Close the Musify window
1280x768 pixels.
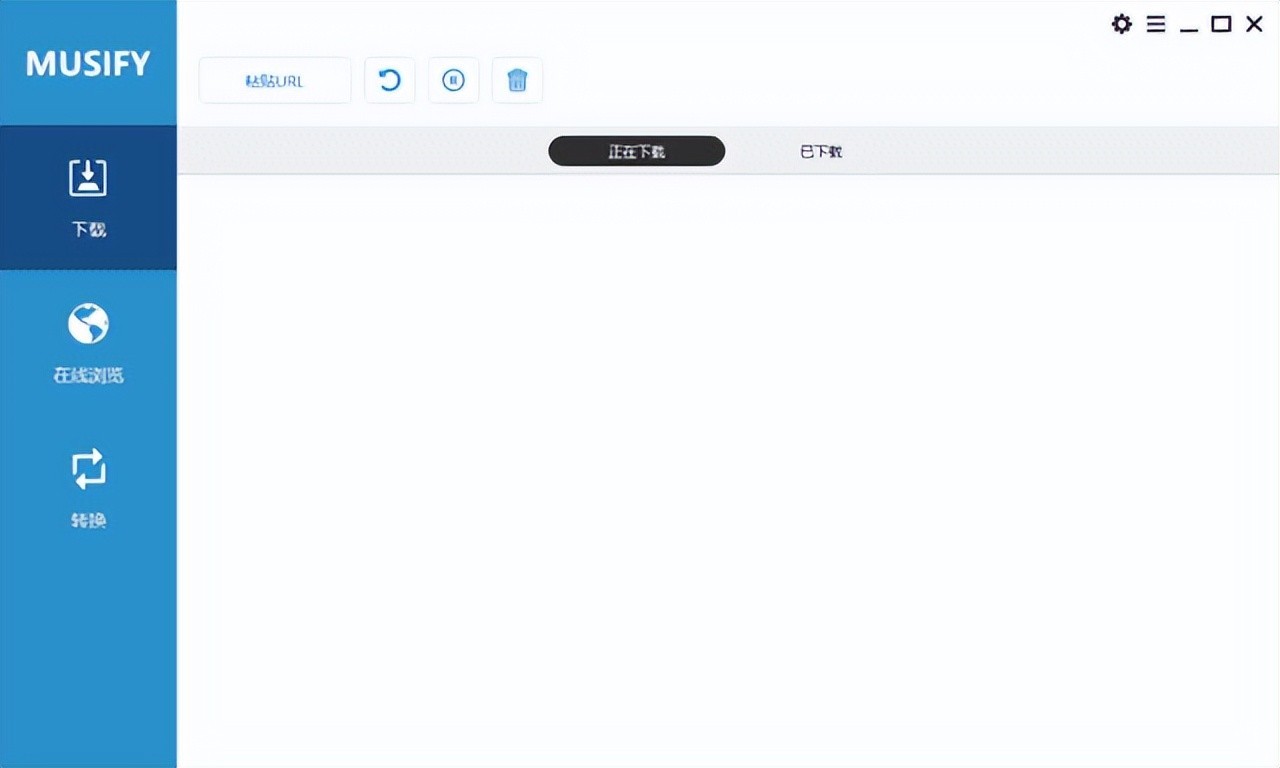(1254, 24)
